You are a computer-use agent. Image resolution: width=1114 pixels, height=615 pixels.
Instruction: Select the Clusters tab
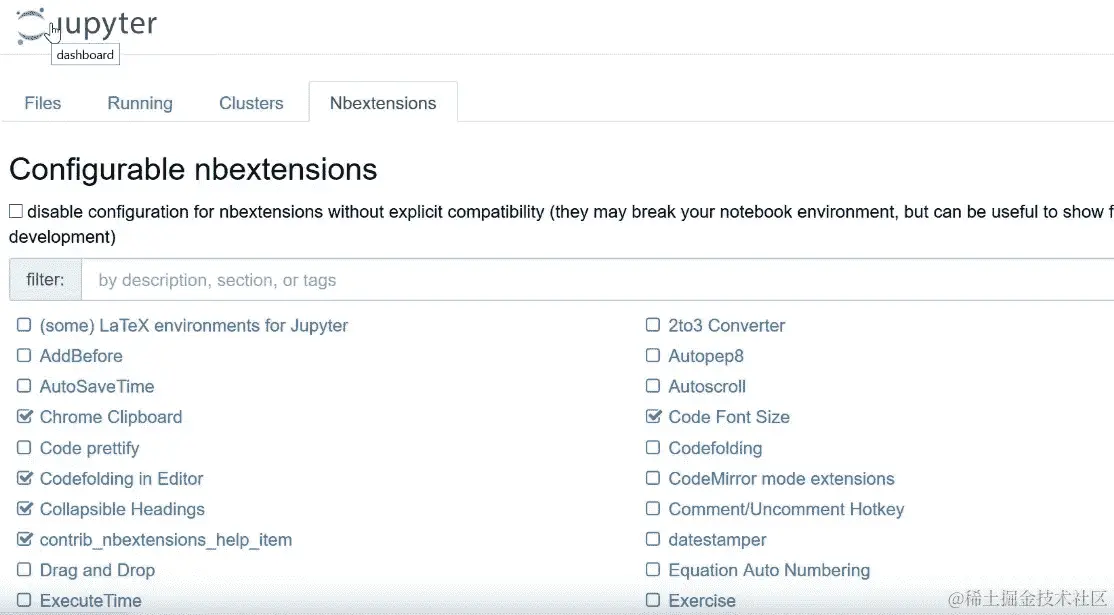tap(251, 103)
